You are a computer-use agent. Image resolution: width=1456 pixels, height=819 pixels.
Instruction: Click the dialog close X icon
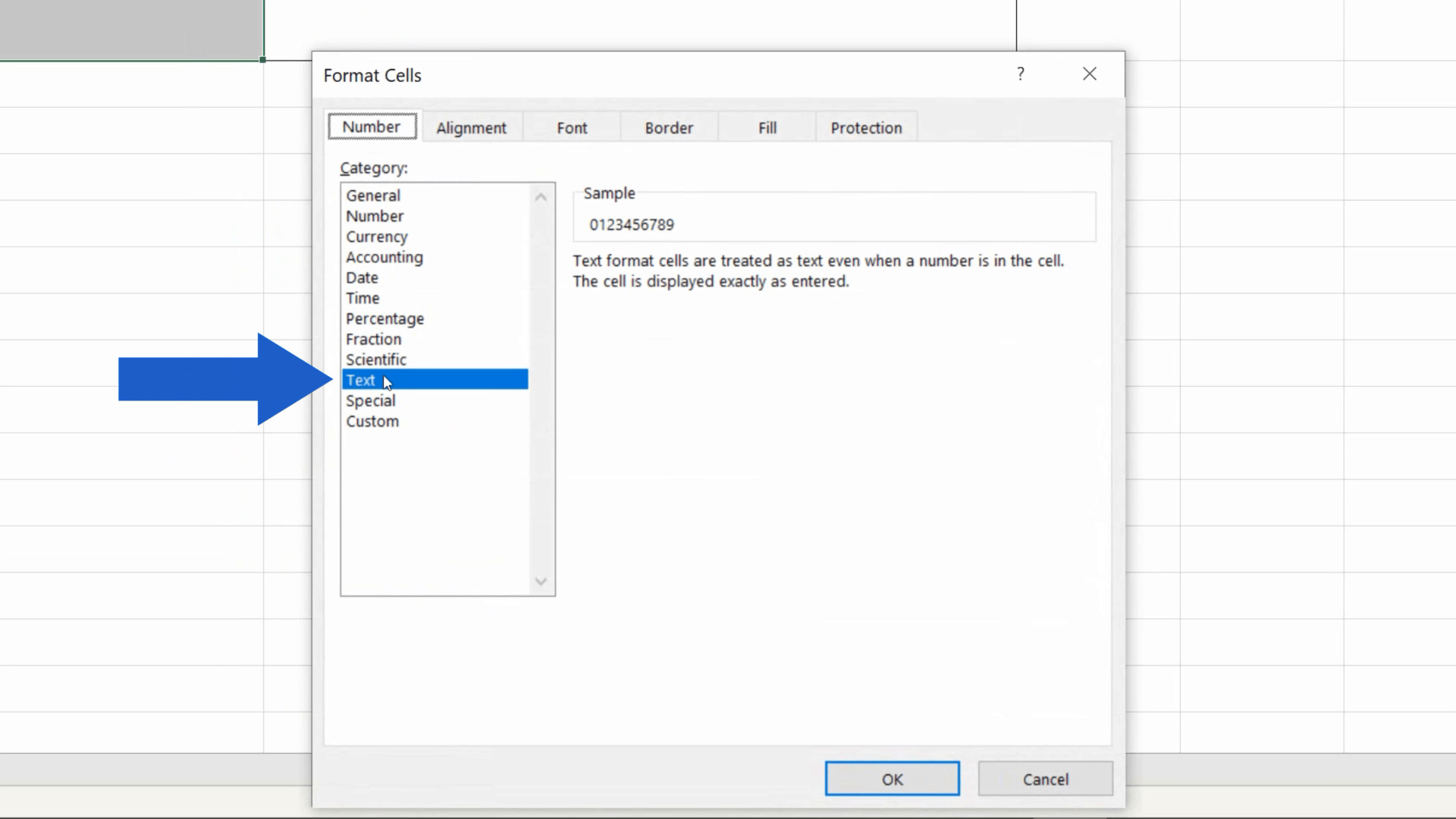tap(1090, 74)
